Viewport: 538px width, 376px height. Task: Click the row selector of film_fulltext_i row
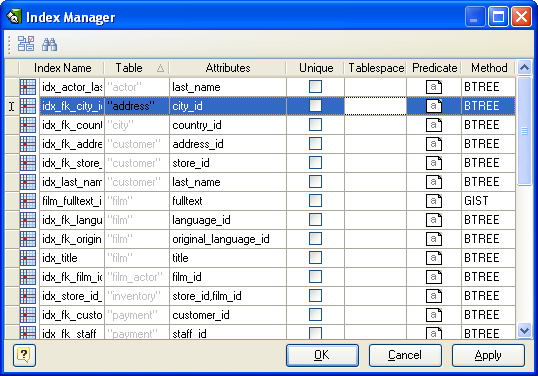12,201
